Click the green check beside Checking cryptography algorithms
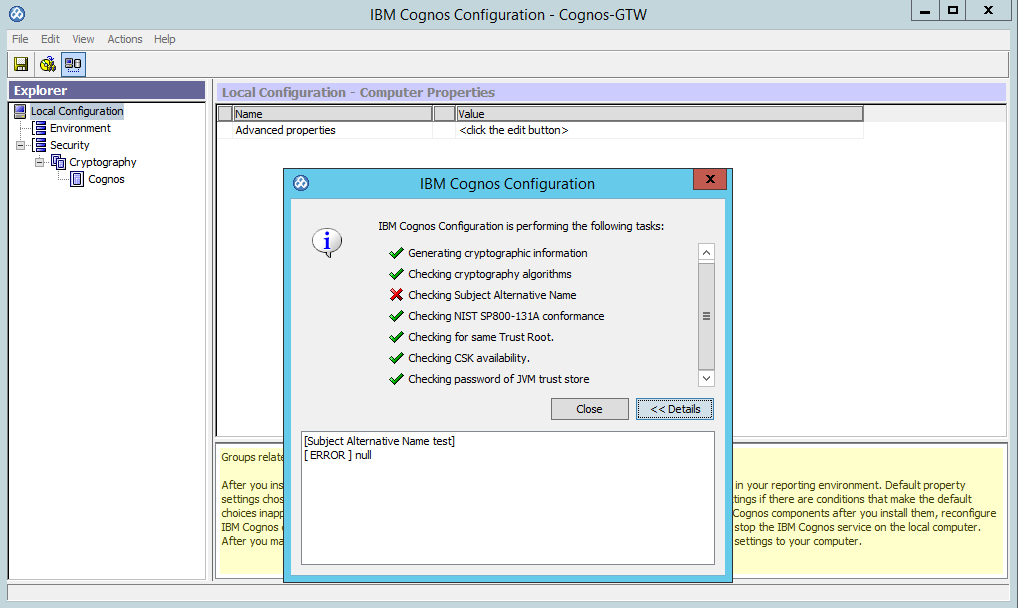The width and height of the screenshot is (1018, 608). click(396, 274)
